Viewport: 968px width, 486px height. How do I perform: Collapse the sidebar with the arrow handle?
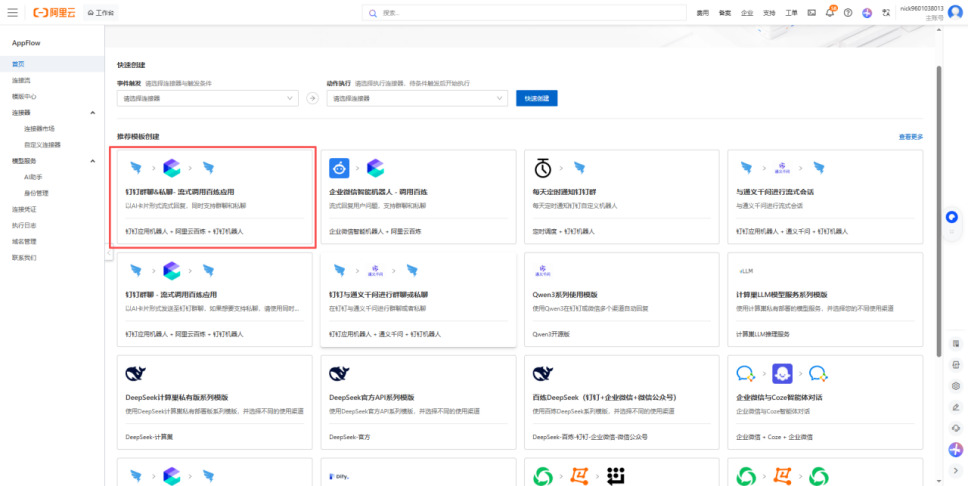[x=109, y=253]
